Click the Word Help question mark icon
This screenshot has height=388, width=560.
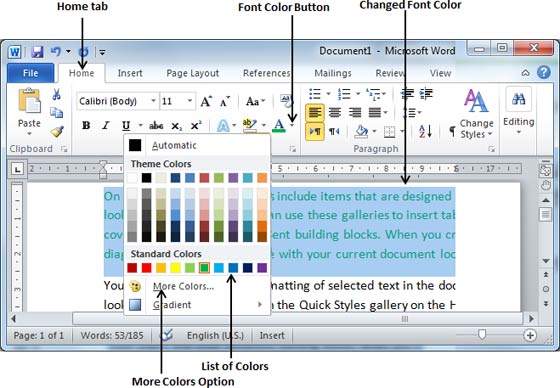click(544, 73)
